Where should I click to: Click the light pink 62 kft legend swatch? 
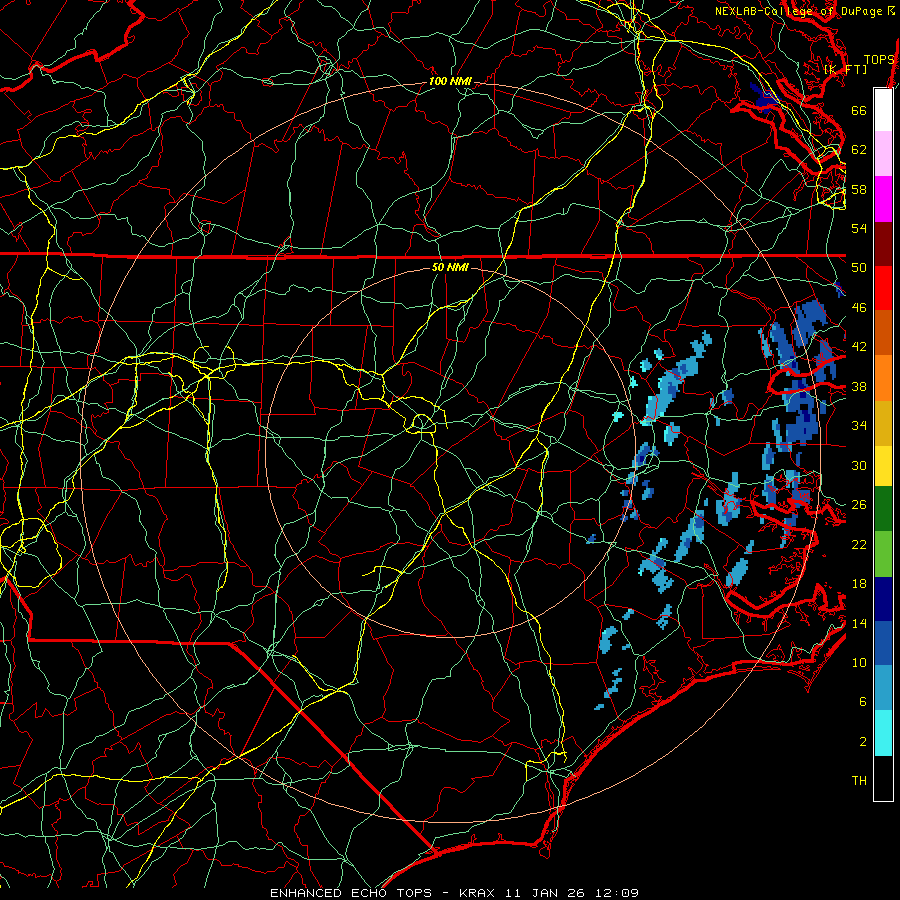pos(883,154)
